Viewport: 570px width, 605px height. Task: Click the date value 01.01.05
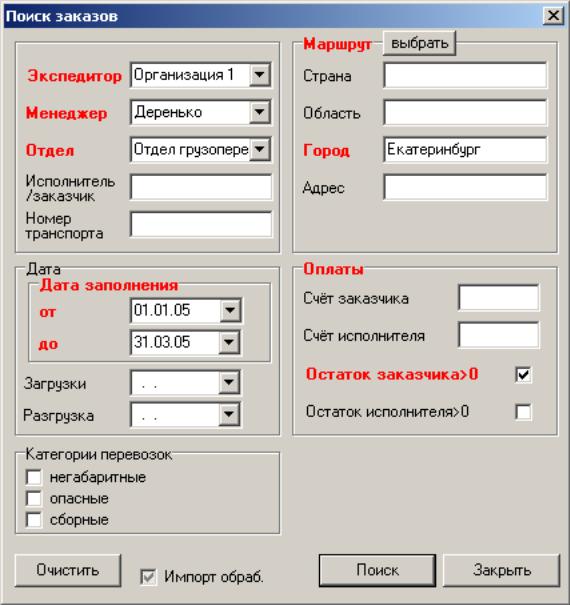162,310
